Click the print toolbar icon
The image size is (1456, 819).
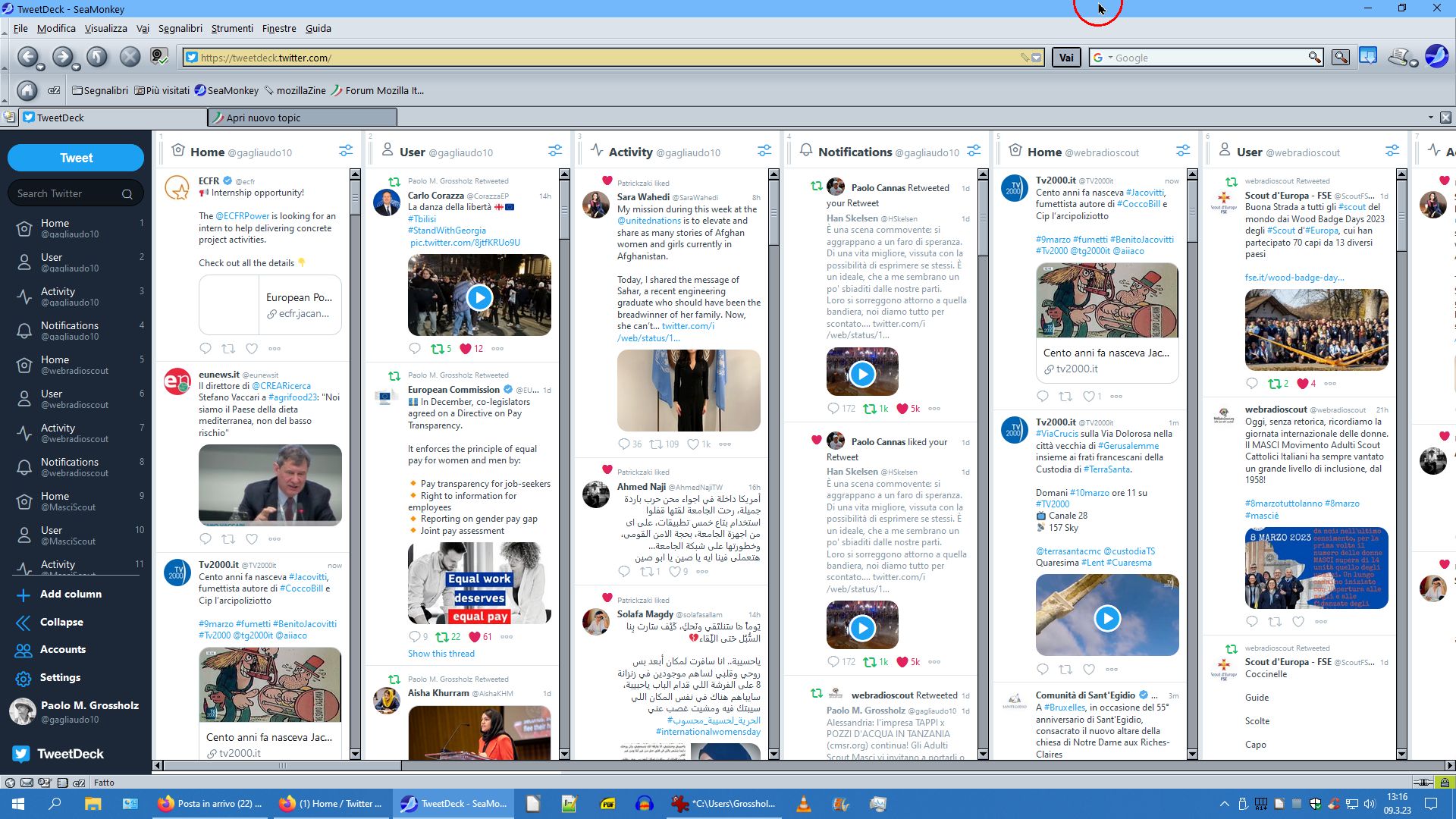click(1399, 57)
